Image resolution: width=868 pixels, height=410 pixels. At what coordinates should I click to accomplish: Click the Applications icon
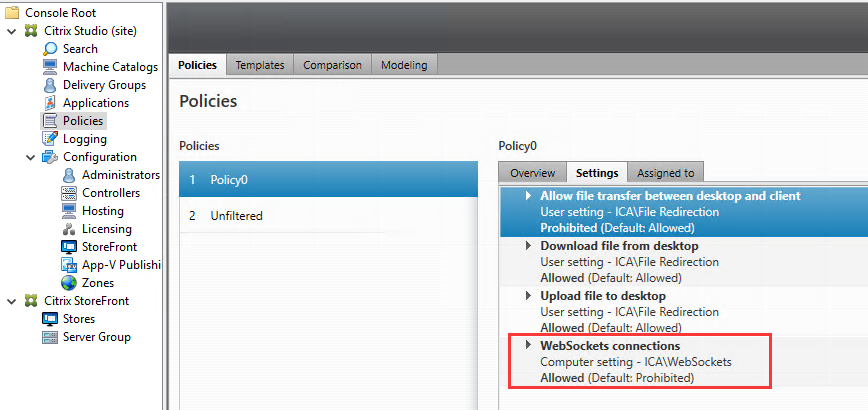(50, 103)
